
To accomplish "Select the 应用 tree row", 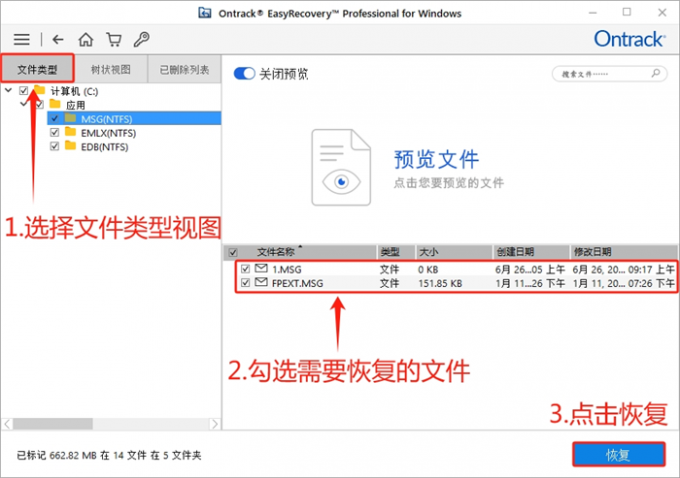I will pos(75,105).
